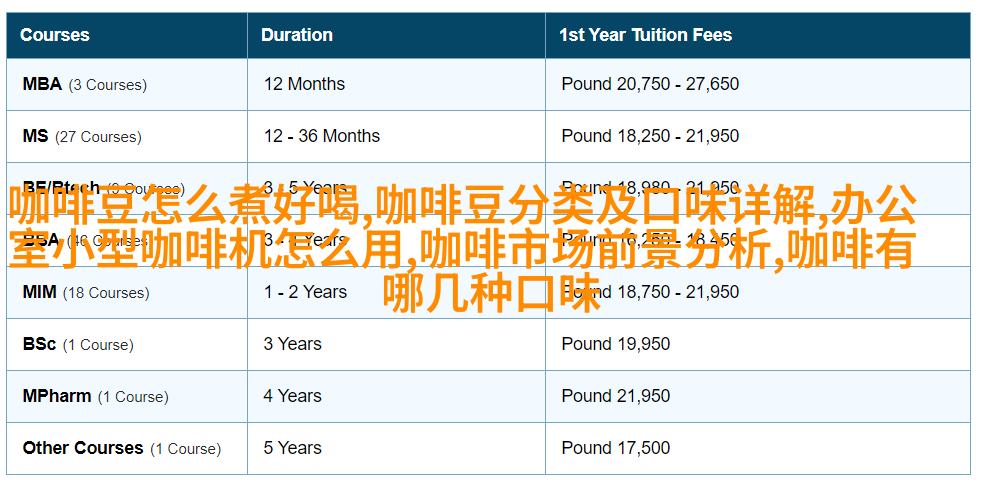Screen dimensions: 982x487
Task: Click the 1st Year Tuition Fees header
Action: tap(645, 35)
